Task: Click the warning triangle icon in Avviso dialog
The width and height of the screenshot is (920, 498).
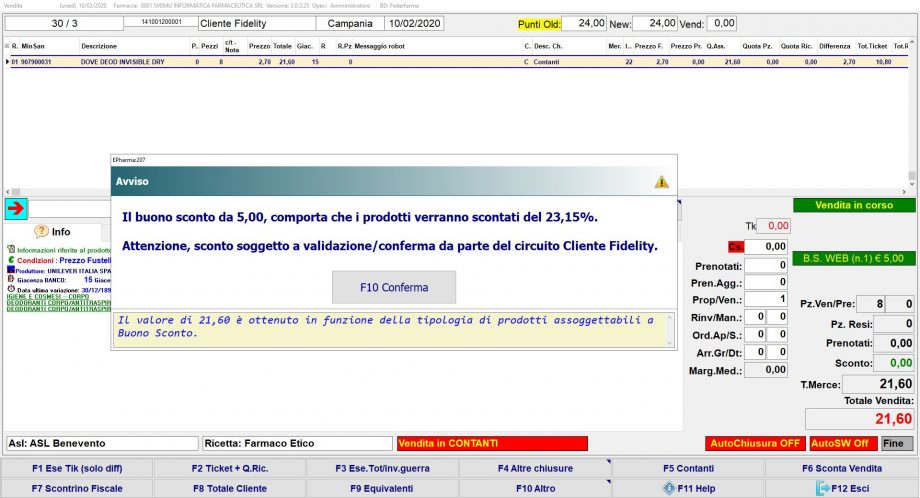Action: (x=661, y=181)
